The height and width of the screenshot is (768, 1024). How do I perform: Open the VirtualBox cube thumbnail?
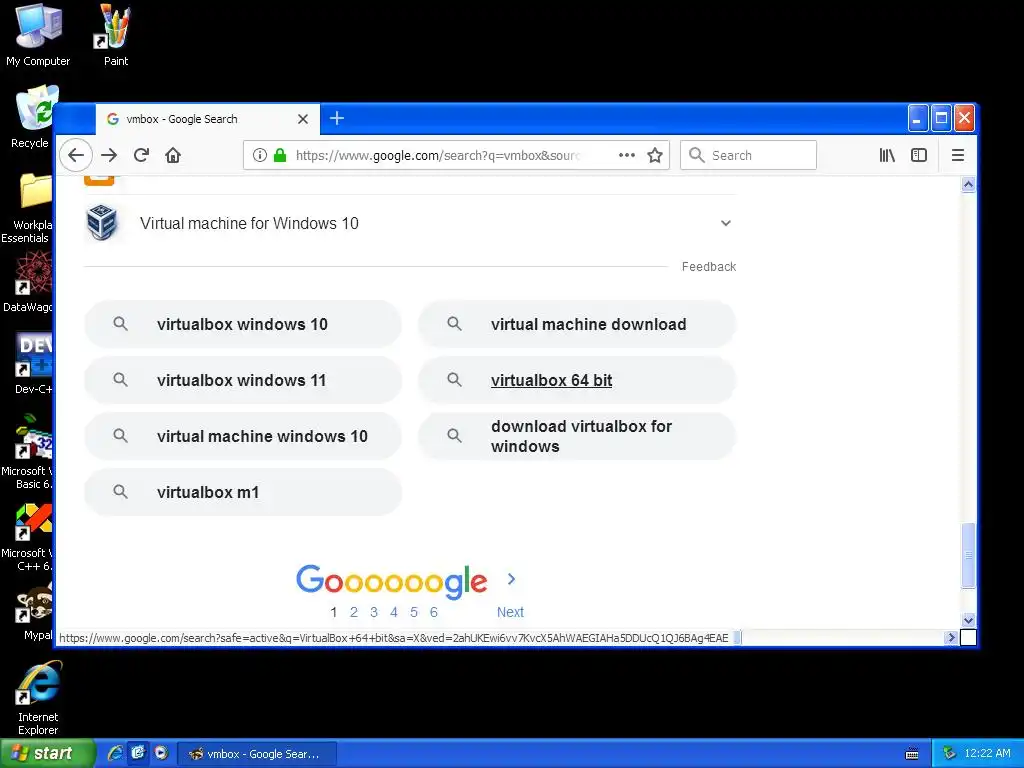pos(102,223)
